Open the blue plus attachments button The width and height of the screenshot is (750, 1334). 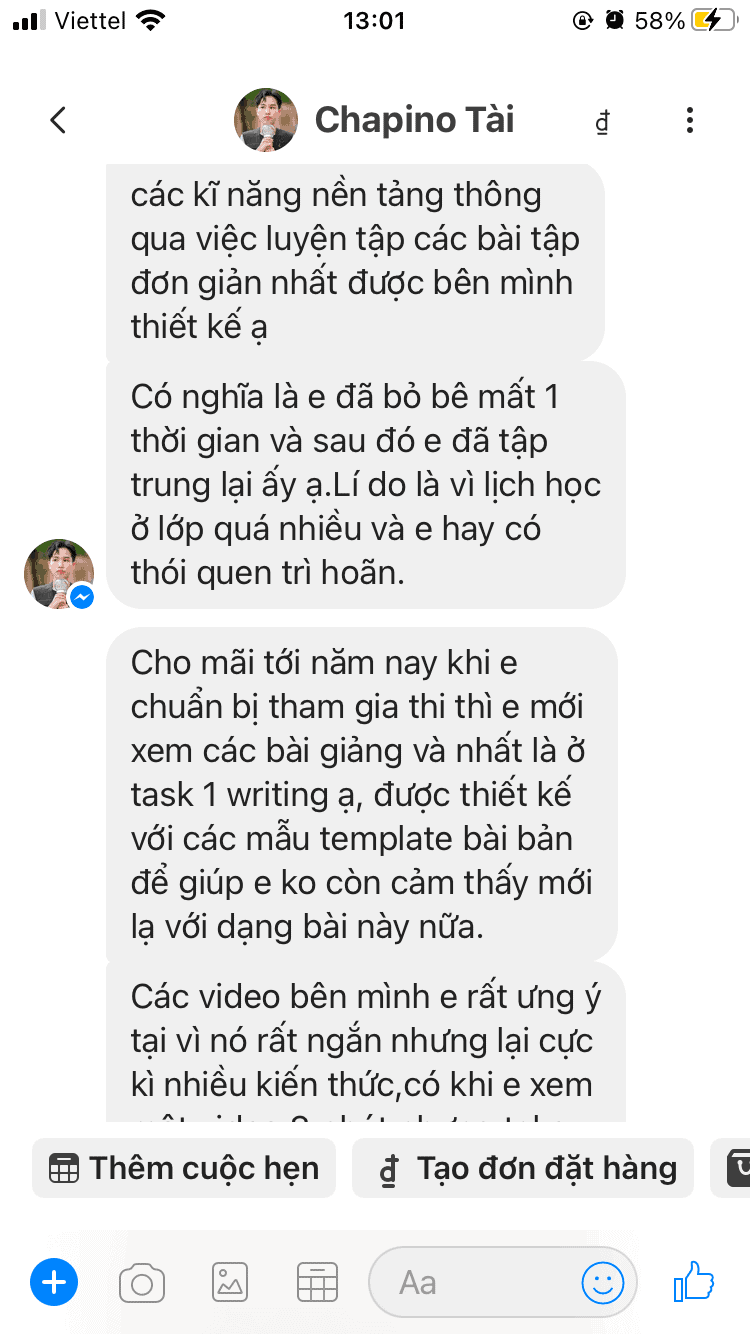pos(54,1282)
